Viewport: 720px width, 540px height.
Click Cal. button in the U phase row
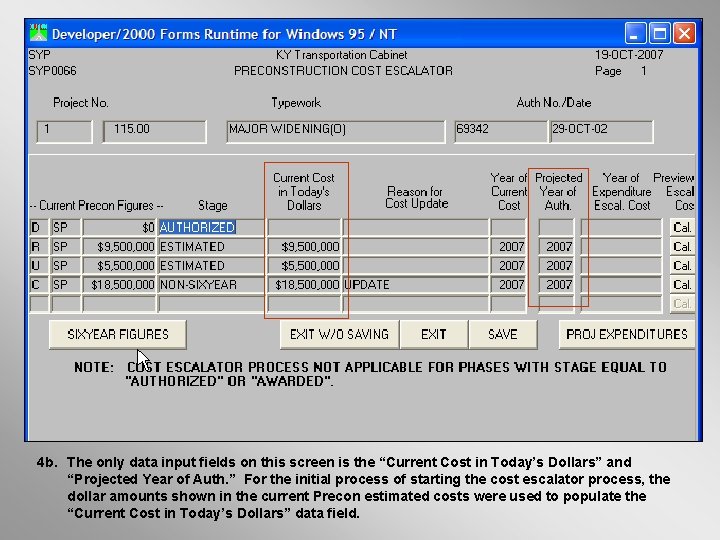[x=682, y=265]
